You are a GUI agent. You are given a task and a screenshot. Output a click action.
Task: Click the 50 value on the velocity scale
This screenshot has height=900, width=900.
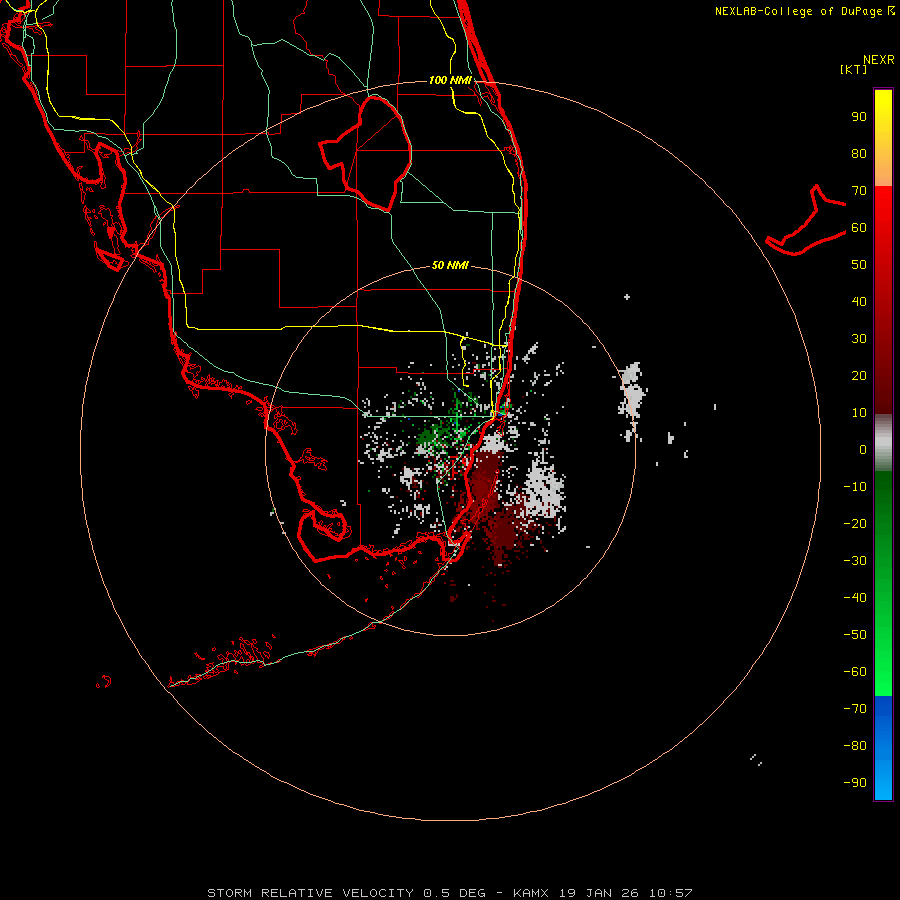(x=859, y=265)
